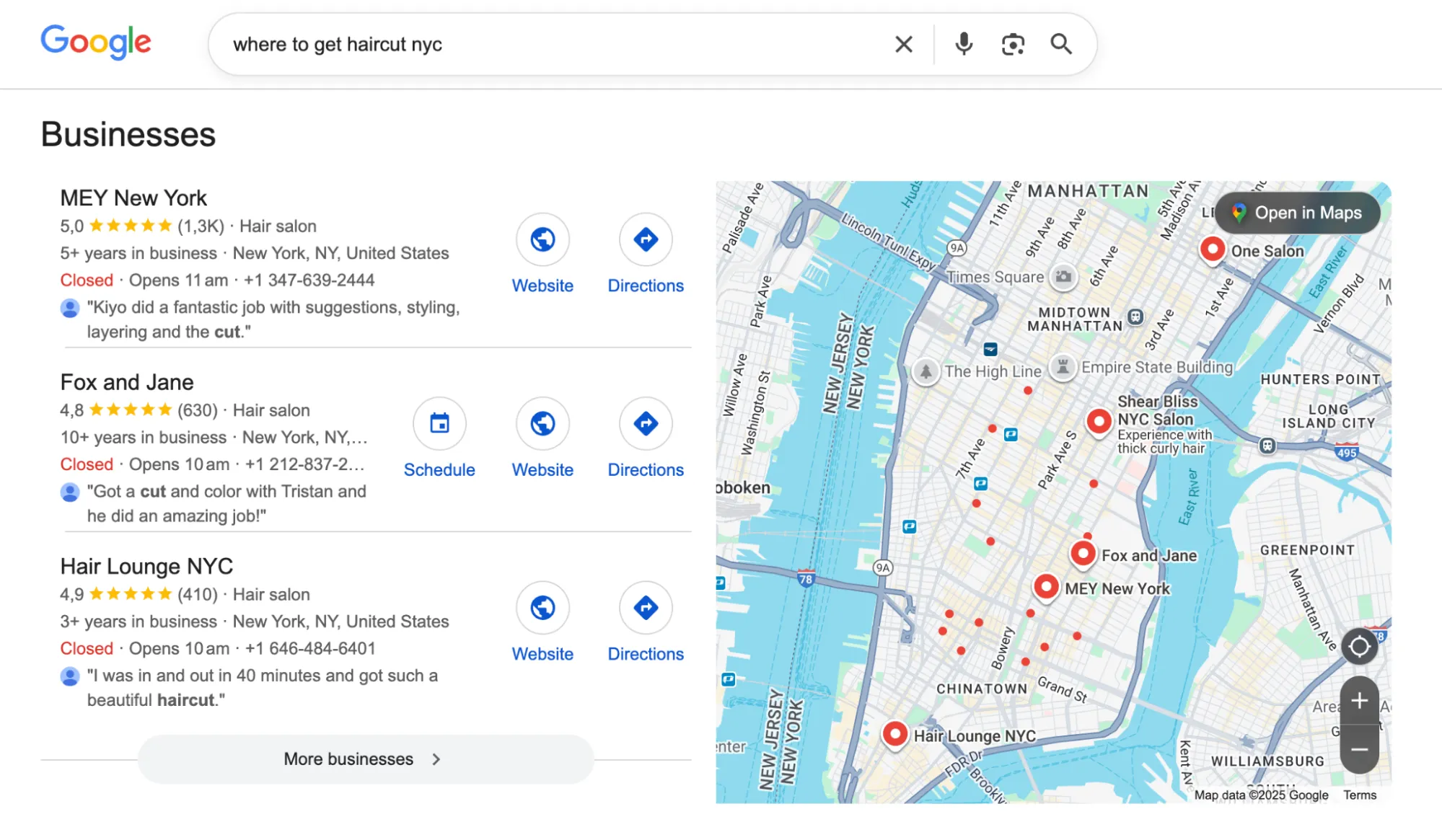Click the Directions link under MEY New York
Image resolution: width=1442 pixels, height=840 pixels.
tap(645, 285)
